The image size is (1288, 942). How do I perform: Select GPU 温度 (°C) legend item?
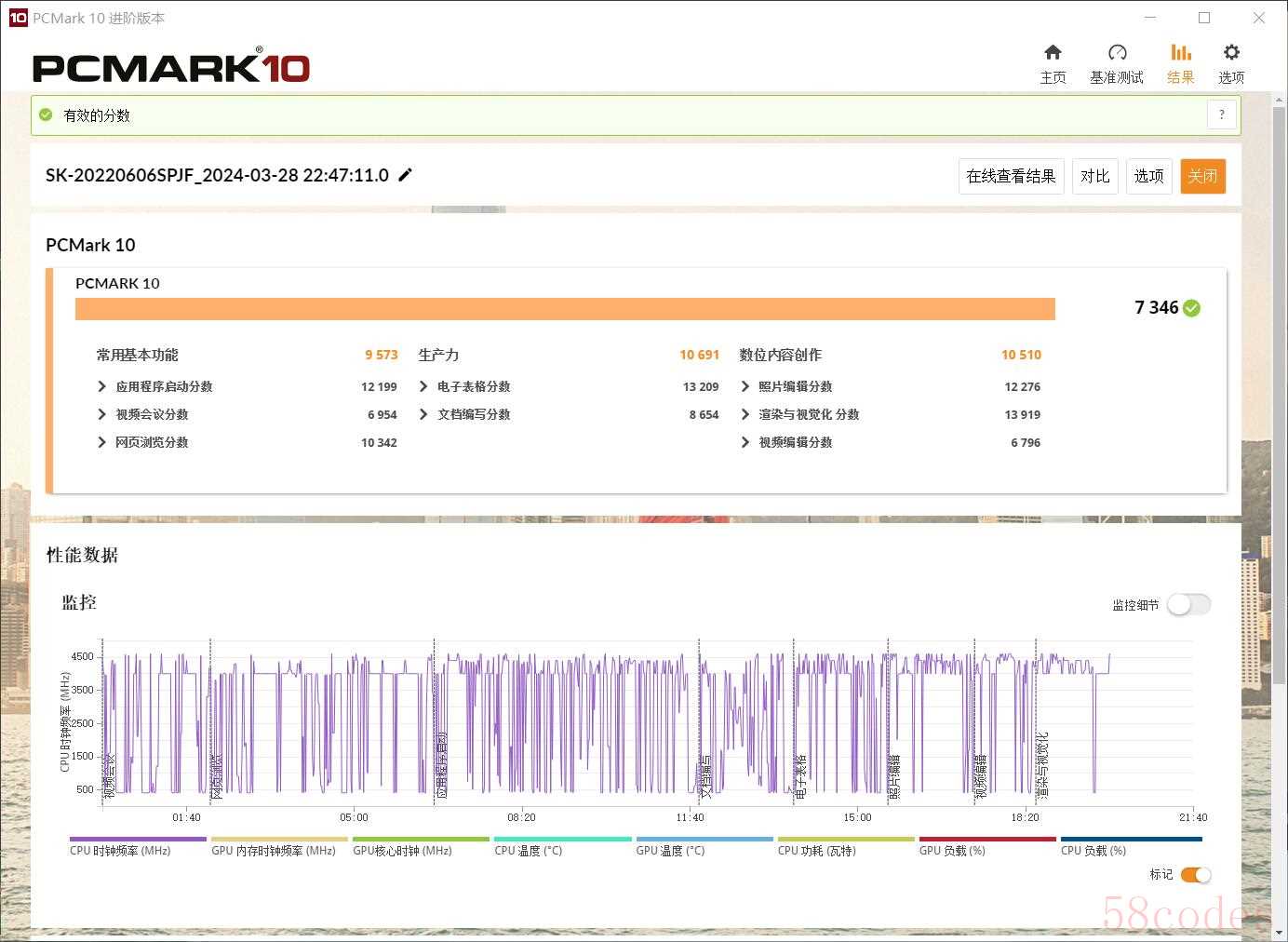click(x=704, y=845)
